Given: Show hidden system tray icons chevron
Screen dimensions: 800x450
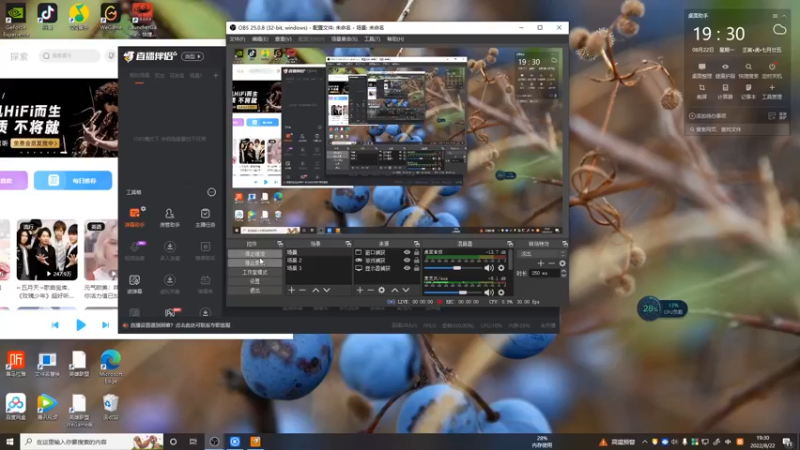Looking at the screenshot, I should (x=644, y=442).
